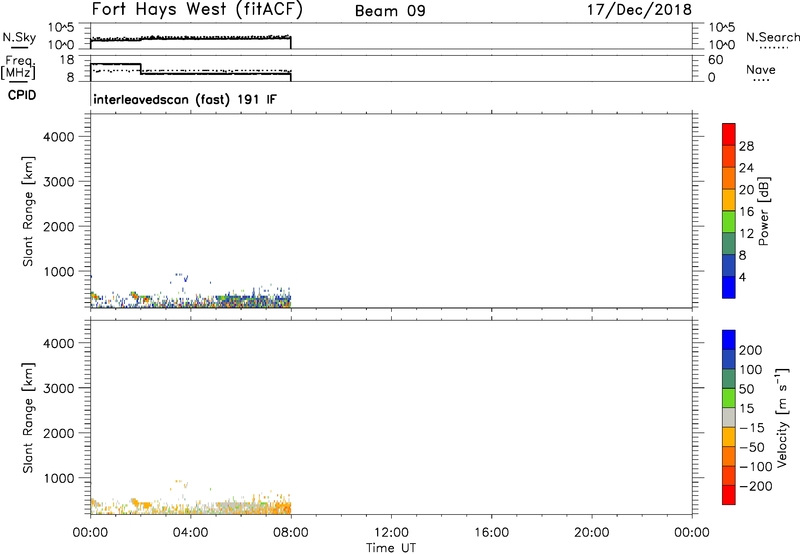The width and height of the screenshot is (800, 554).
Task: Select the Nave dotted legend marker
Action: pos(761,81)
